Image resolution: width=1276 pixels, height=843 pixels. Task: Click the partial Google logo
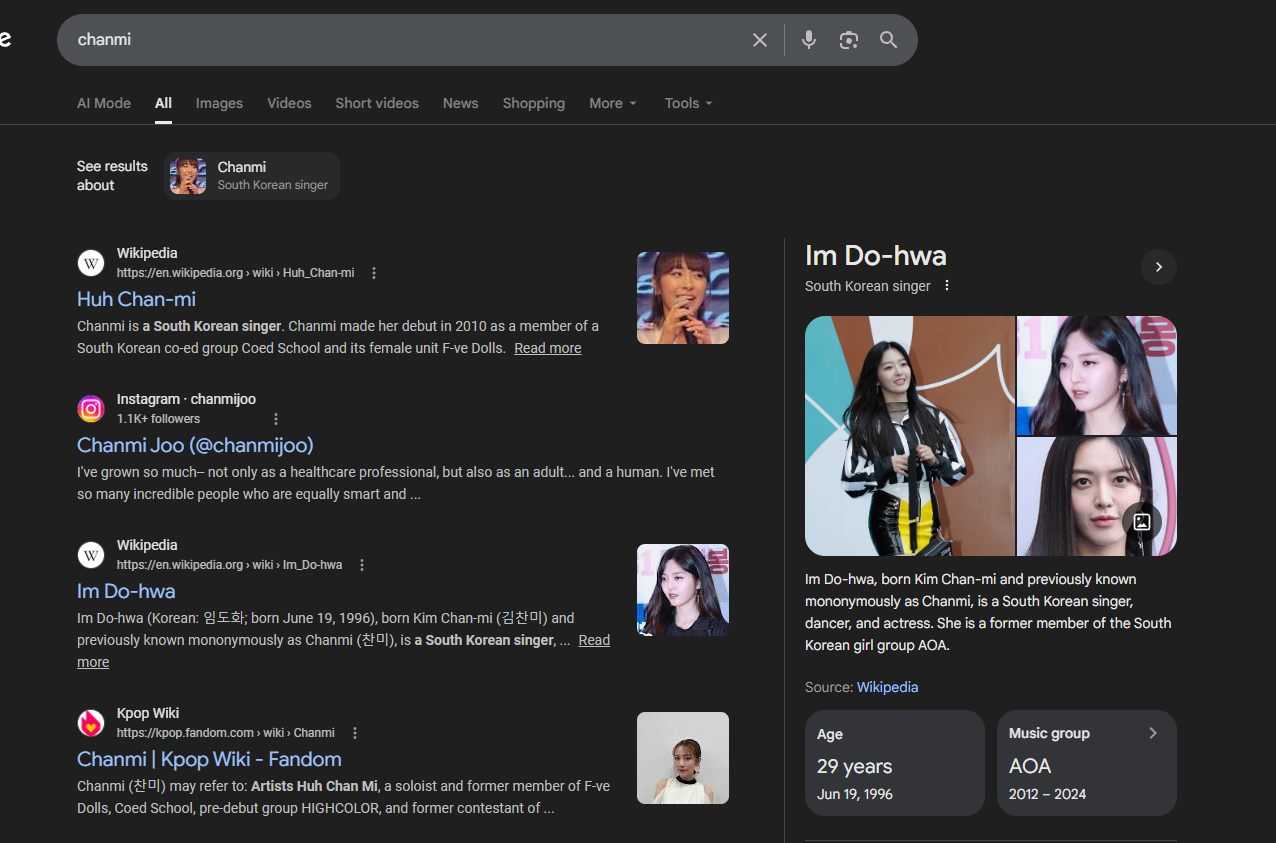click(5, 40)
